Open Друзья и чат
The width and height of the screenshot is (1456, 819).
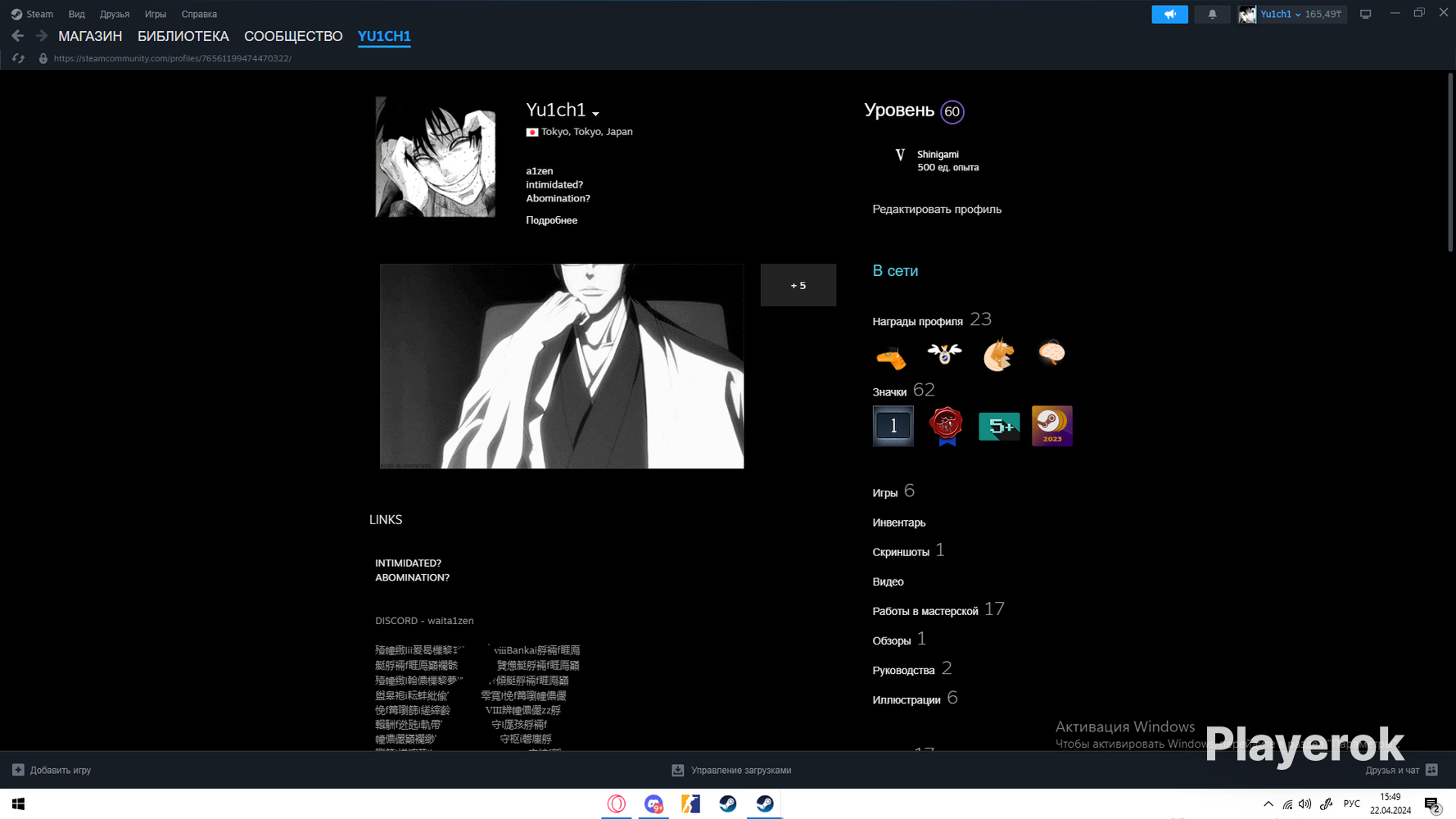pos(1401,770)
